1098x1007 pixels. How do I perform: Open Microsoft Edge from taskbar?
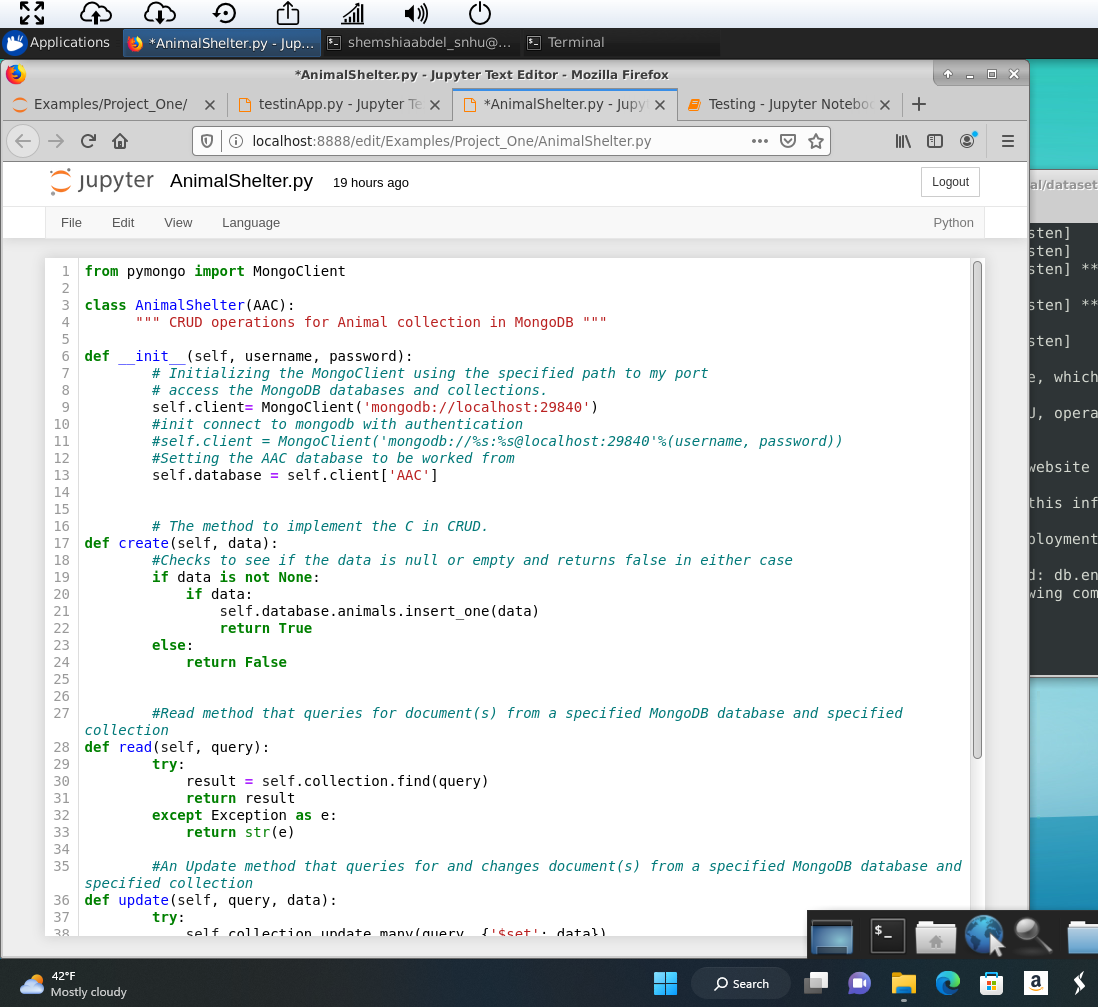coord(947,984)
